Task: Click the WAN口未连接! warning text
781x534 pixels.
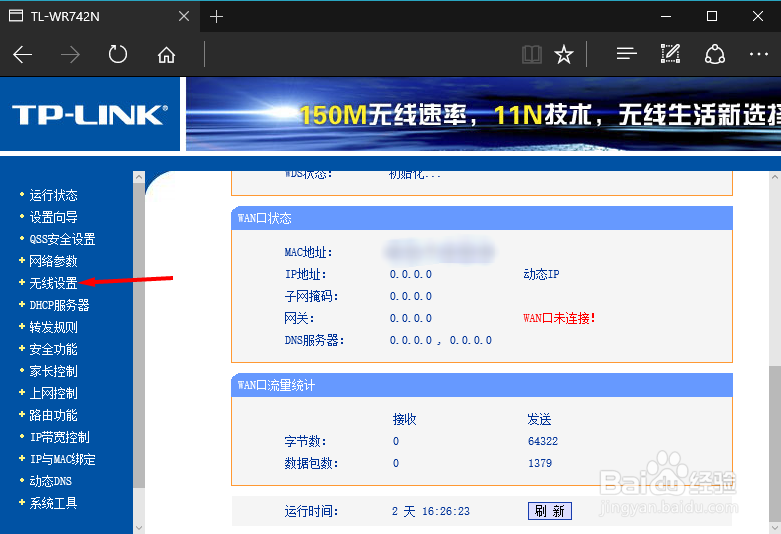Action: pos(559,318)
